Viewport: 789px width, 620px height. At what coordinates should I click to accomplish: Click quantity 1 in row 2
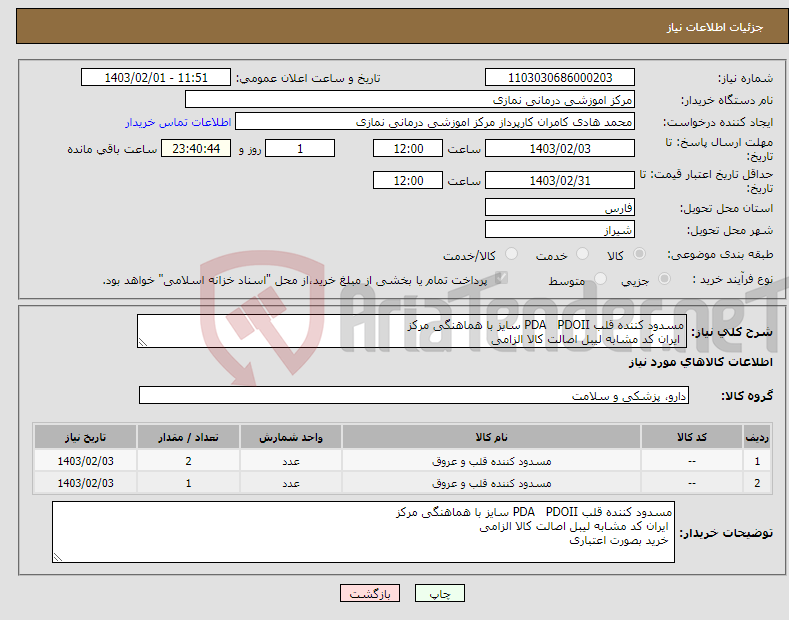[188, 483]
